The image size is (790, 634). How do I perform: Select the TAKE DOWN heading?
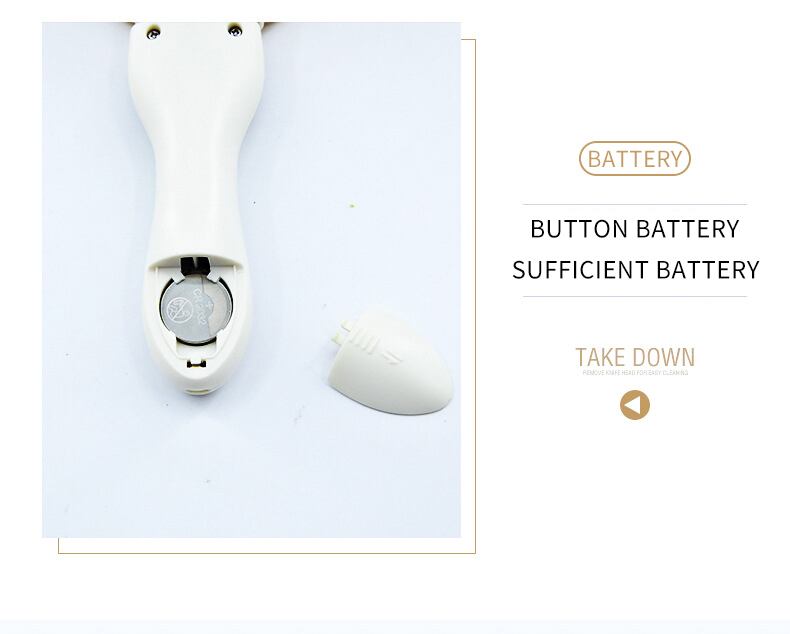click(x=635, y=357)
